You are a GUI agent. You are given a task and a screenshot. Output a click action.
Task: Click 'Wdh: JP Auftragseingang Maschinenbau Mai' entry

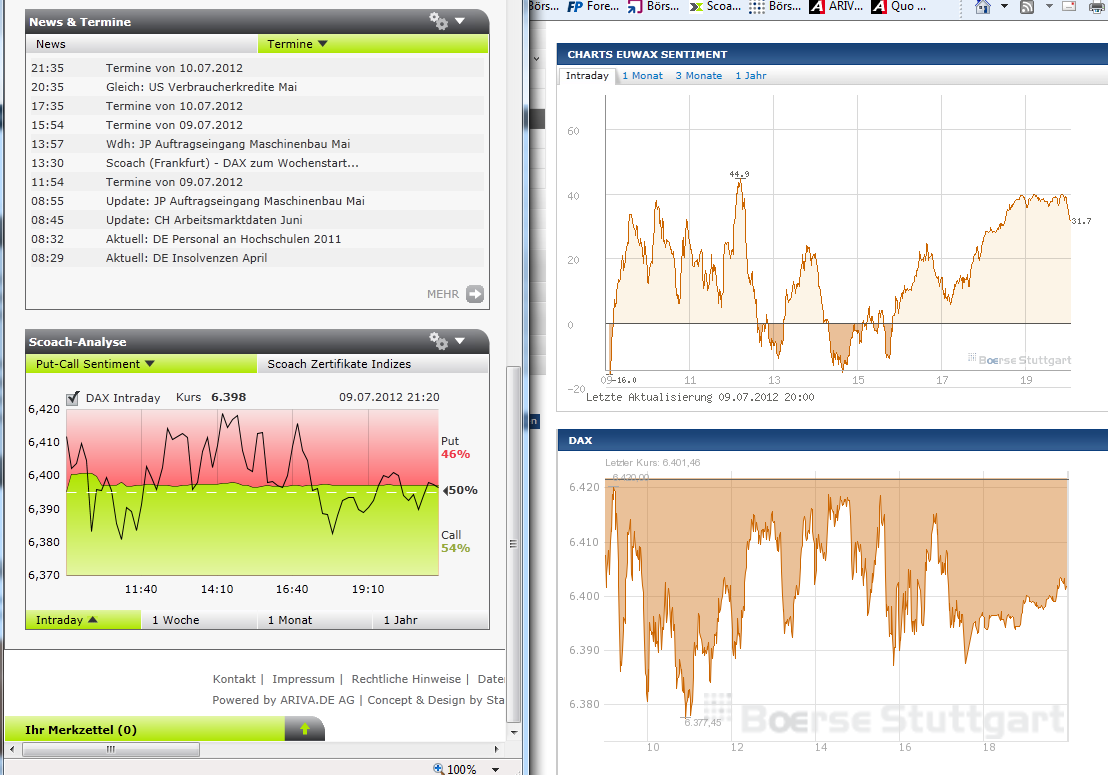click(228, 144)
